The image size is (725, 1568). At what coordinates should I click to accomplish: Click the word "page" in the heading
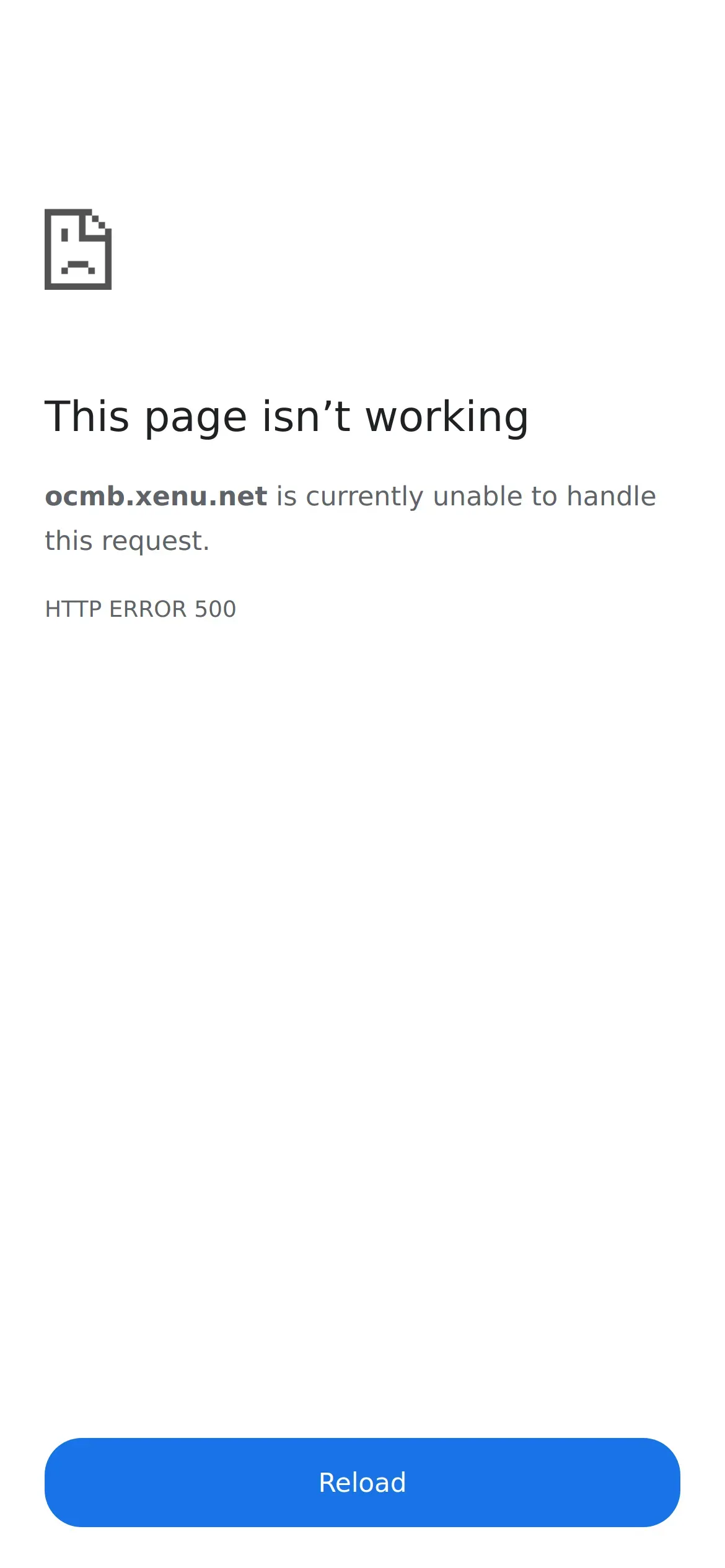point(196,418)
